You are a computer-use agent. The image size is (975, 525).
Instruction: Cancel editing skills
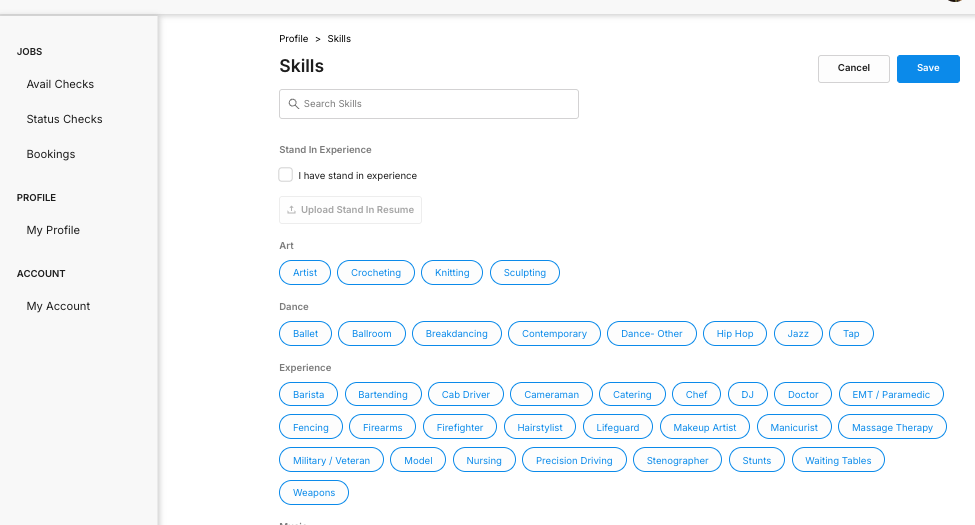(853, 68)
